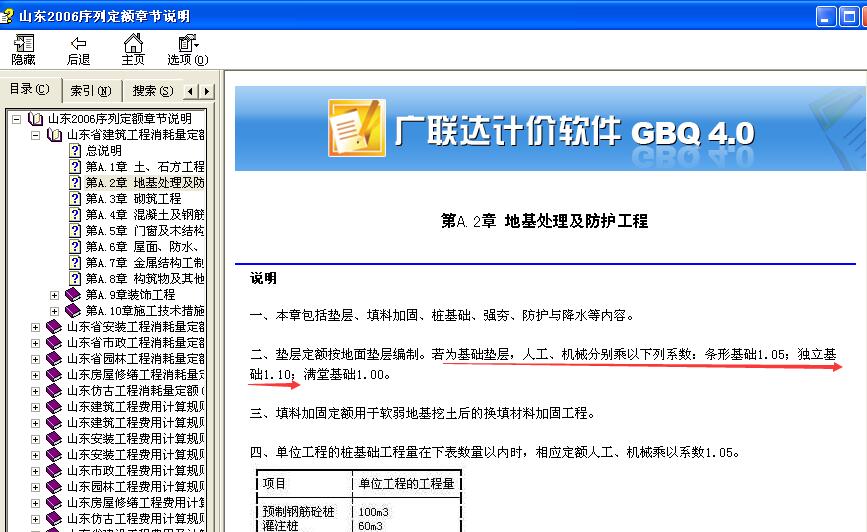Expand the 山东仿古工程费用计算规则 node
The height and width of the screenshot is (532, 867).
[35, 520]
